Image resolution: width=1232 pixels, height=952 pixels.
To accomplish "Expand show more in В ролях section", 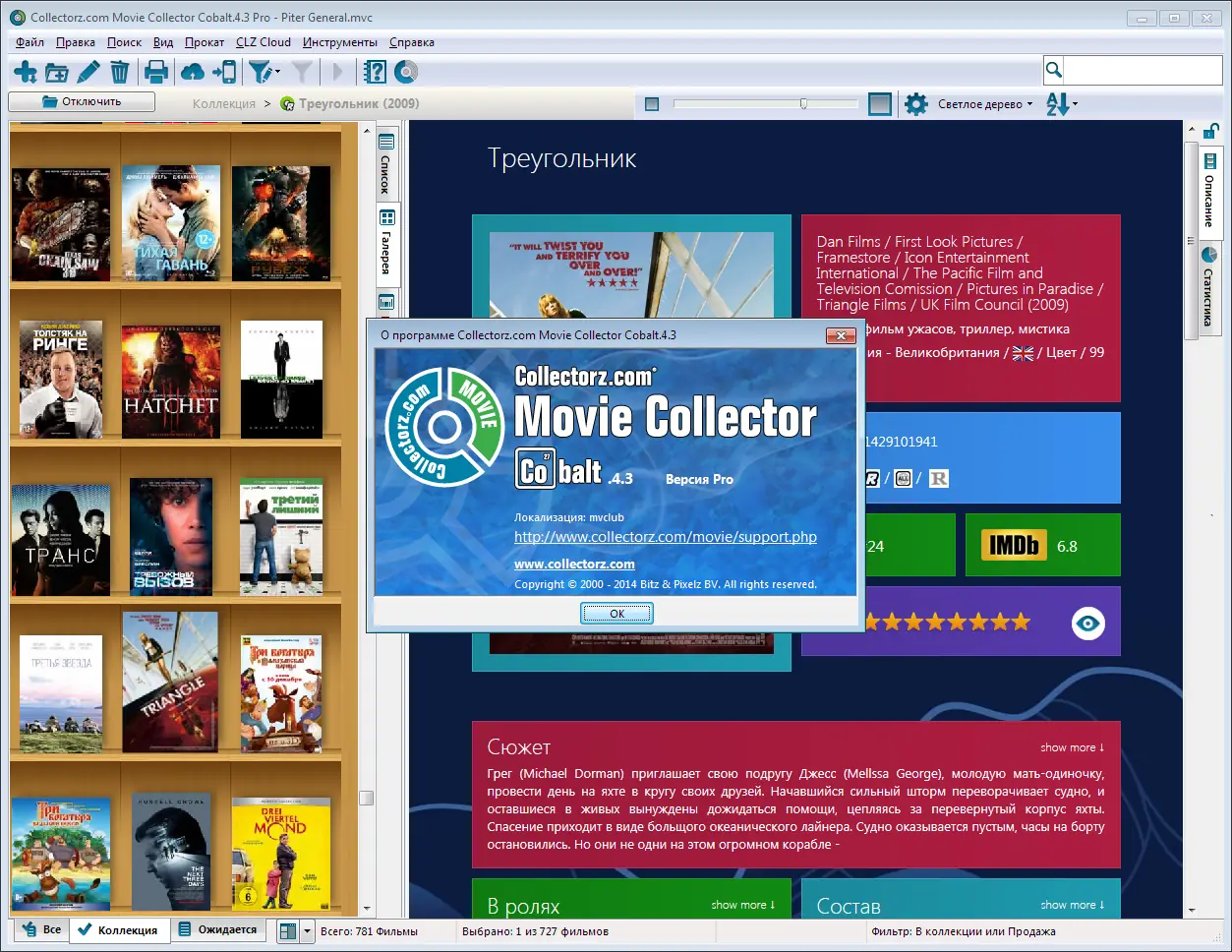I will tap(743, 905).
